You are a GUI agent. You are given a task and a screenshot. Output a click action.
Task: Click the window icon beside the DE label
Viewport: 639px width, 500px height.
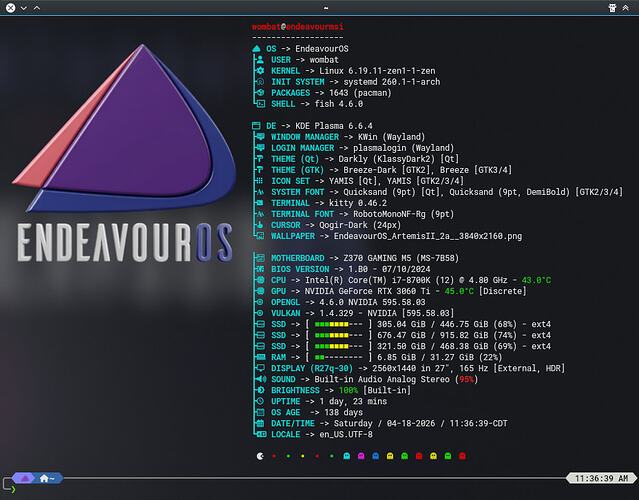[256, 126]
